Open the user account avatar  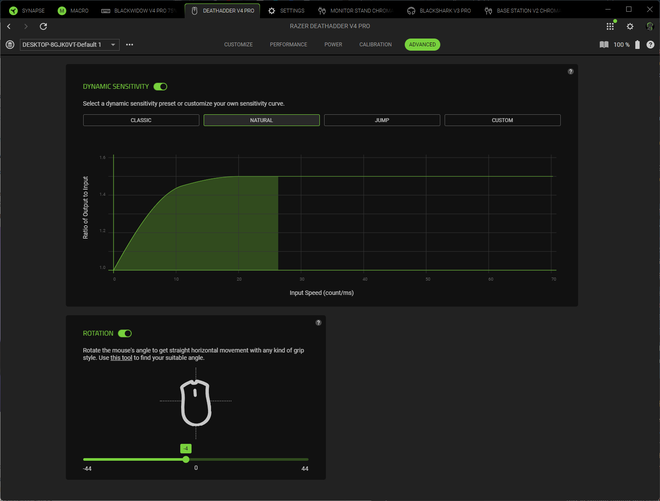649,26
